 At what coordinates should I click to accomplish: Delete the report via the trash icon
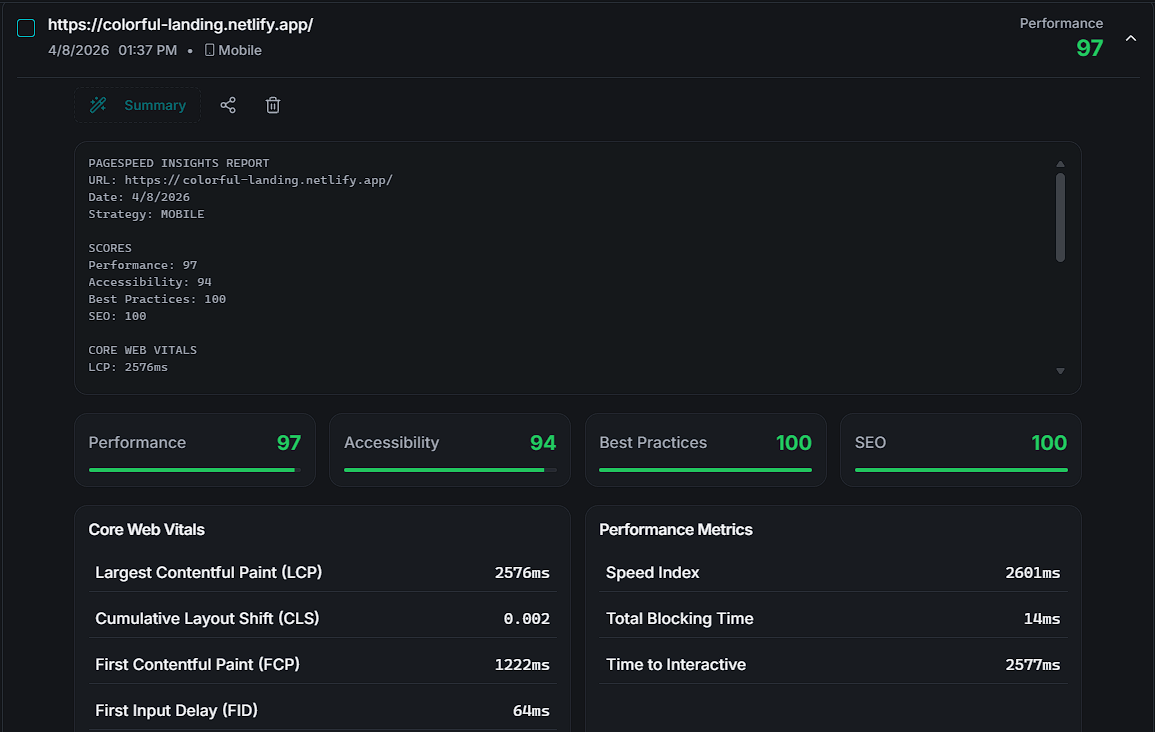coord(272,104)
